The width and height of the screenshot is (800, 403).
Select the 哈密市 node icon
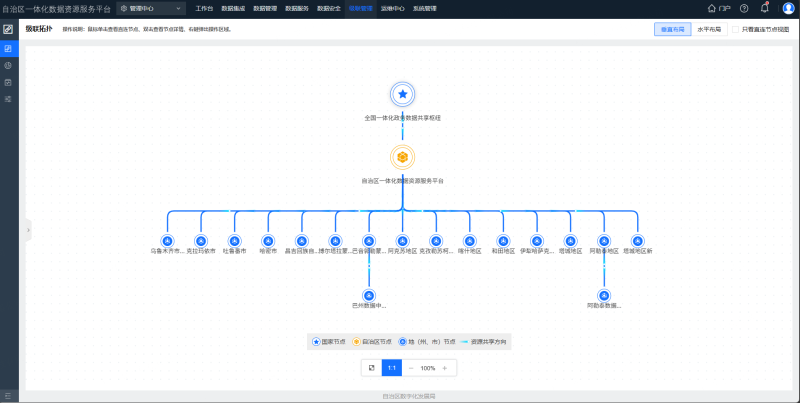pyautogui.click(x=268, y=241)
